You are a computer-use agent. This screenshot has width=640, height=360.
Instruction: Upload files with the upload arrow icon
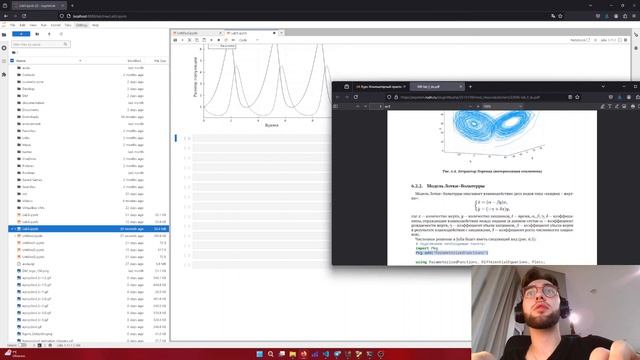point(49,34)
